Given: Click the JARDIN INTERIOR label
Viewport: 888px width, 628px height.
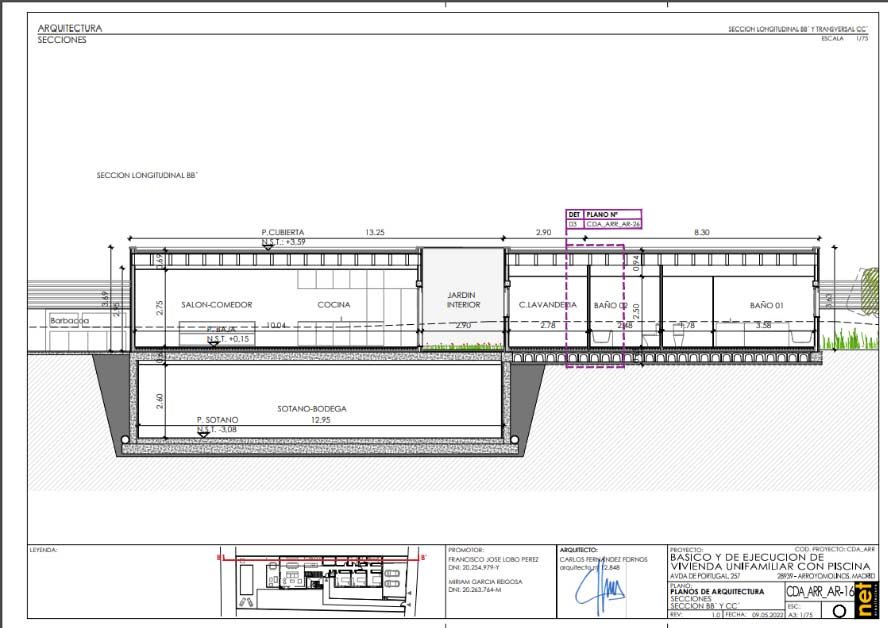Looking at the screenshot, I should tap(462, 301).
